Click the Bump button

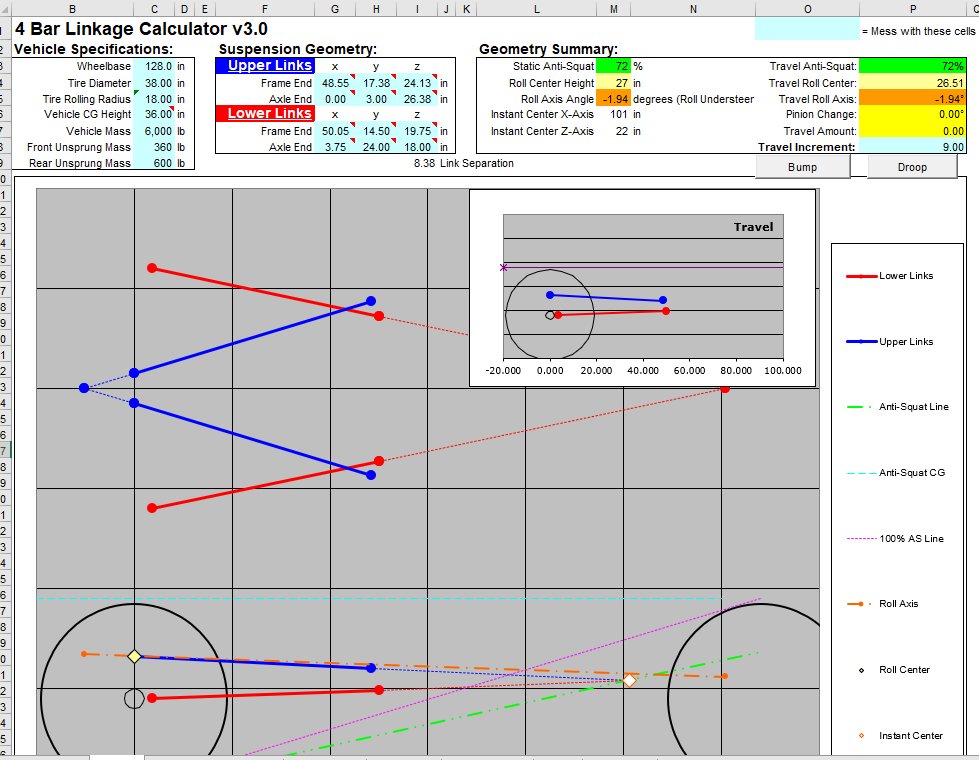[802, 167]
